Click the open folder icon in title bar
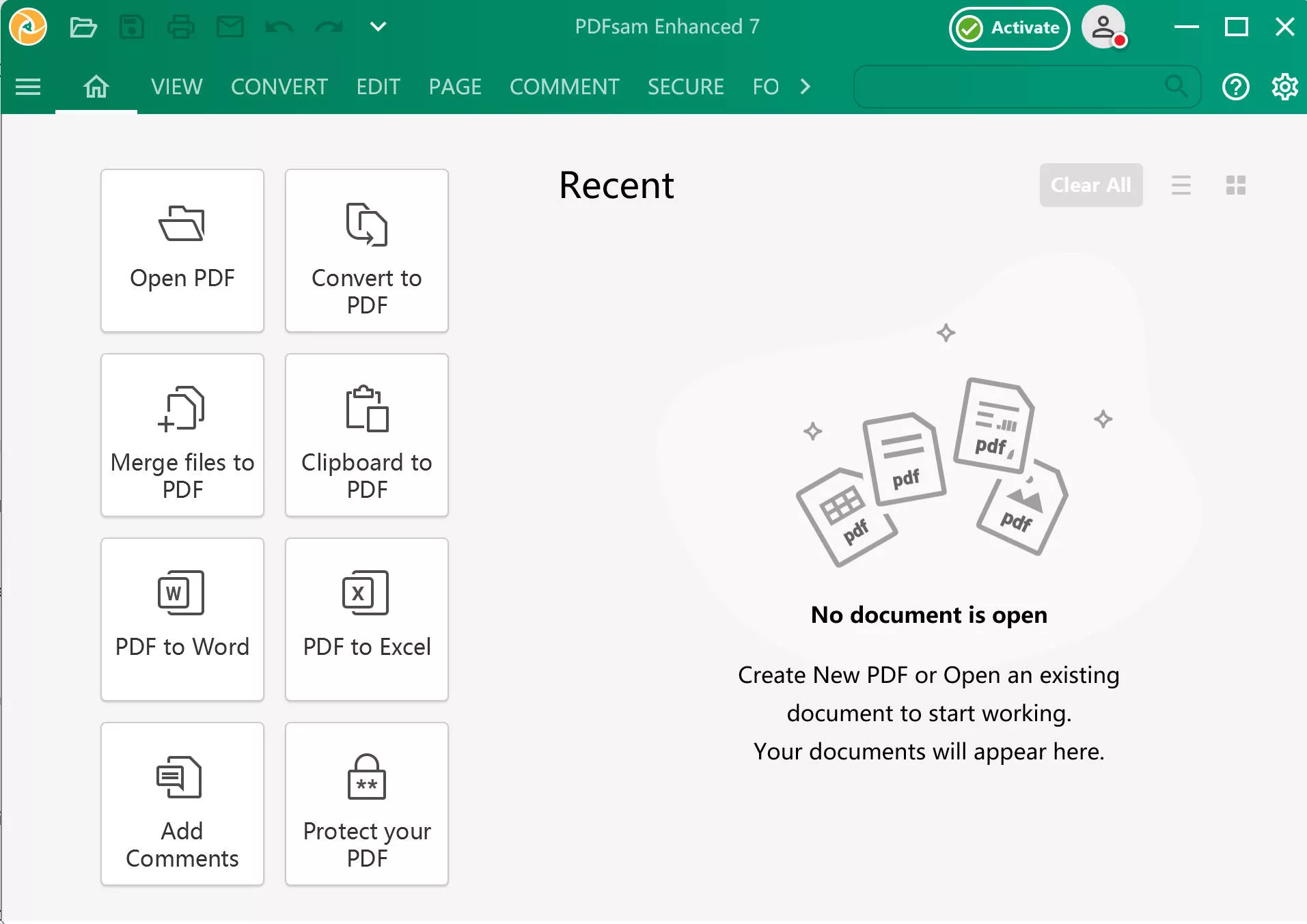This screenshot has height=924, width=1307. point(83,27)
